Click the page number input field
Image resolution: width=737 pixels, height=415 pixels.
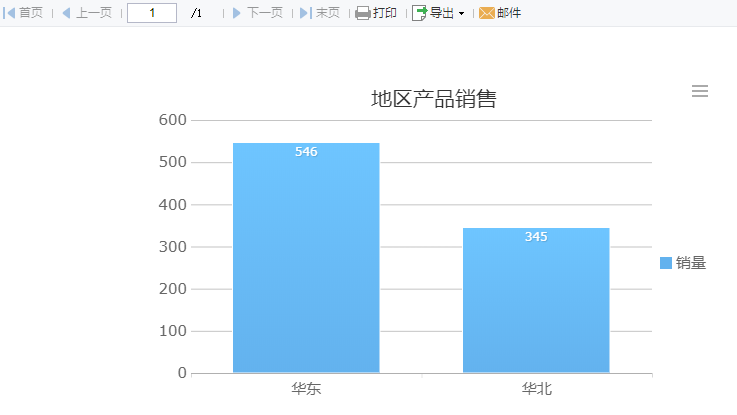coord(152,13)
